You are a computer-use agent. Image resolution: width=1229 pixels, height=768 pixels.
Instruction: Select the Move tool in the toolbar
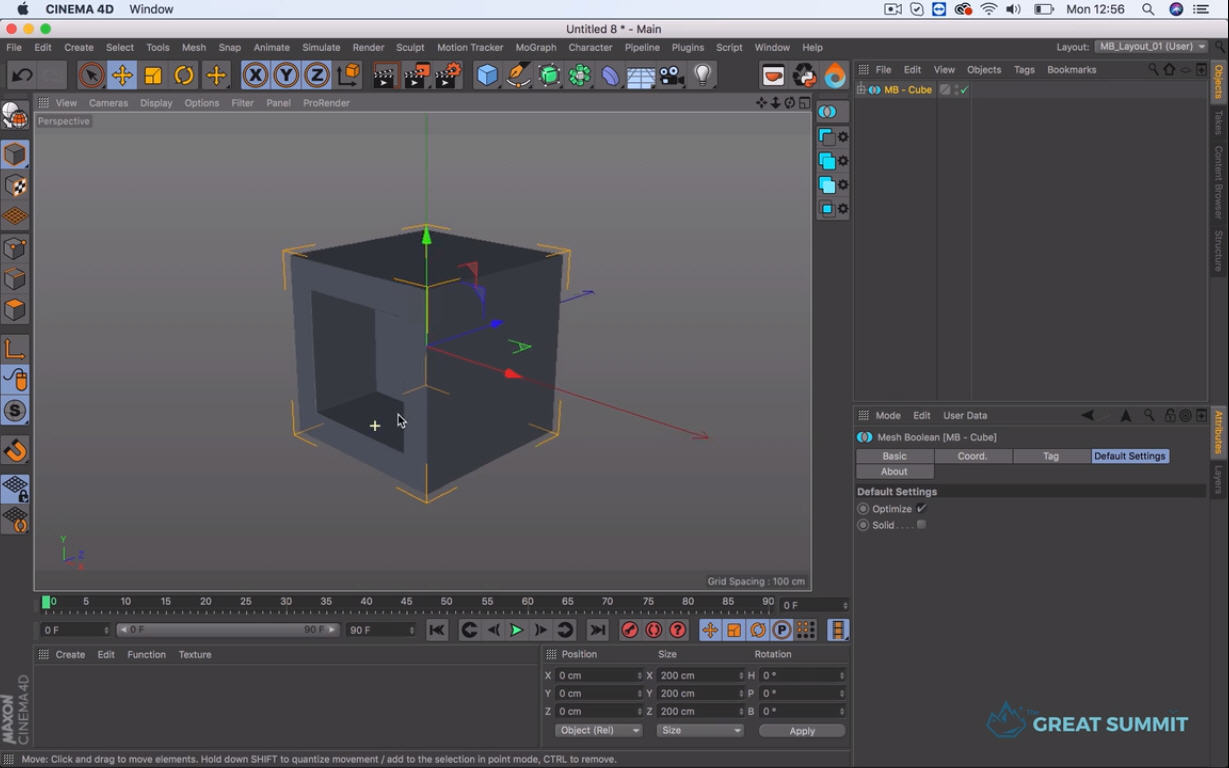pos(120,75)
